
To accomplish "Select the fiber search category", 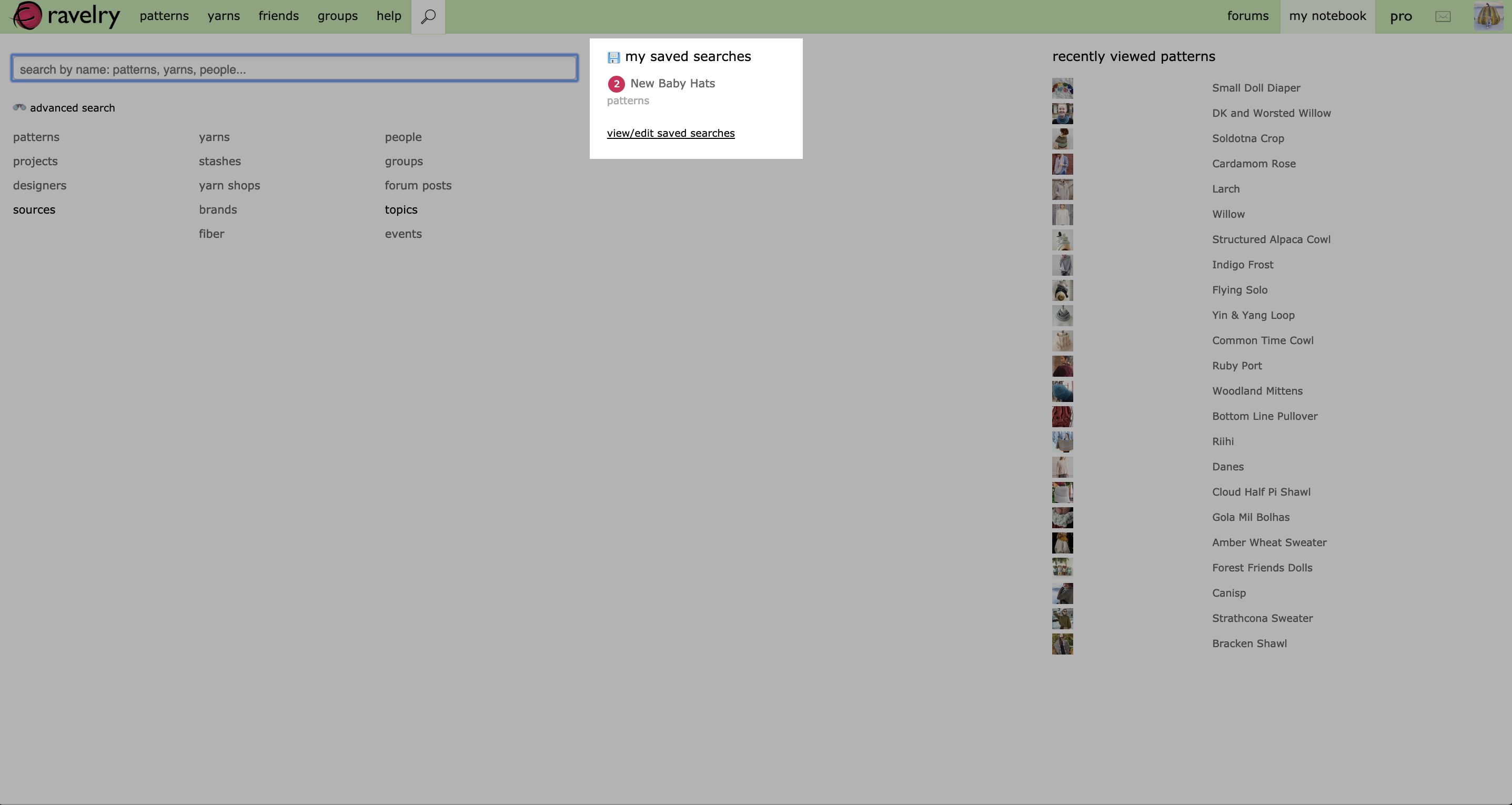I will click(211, 234).
